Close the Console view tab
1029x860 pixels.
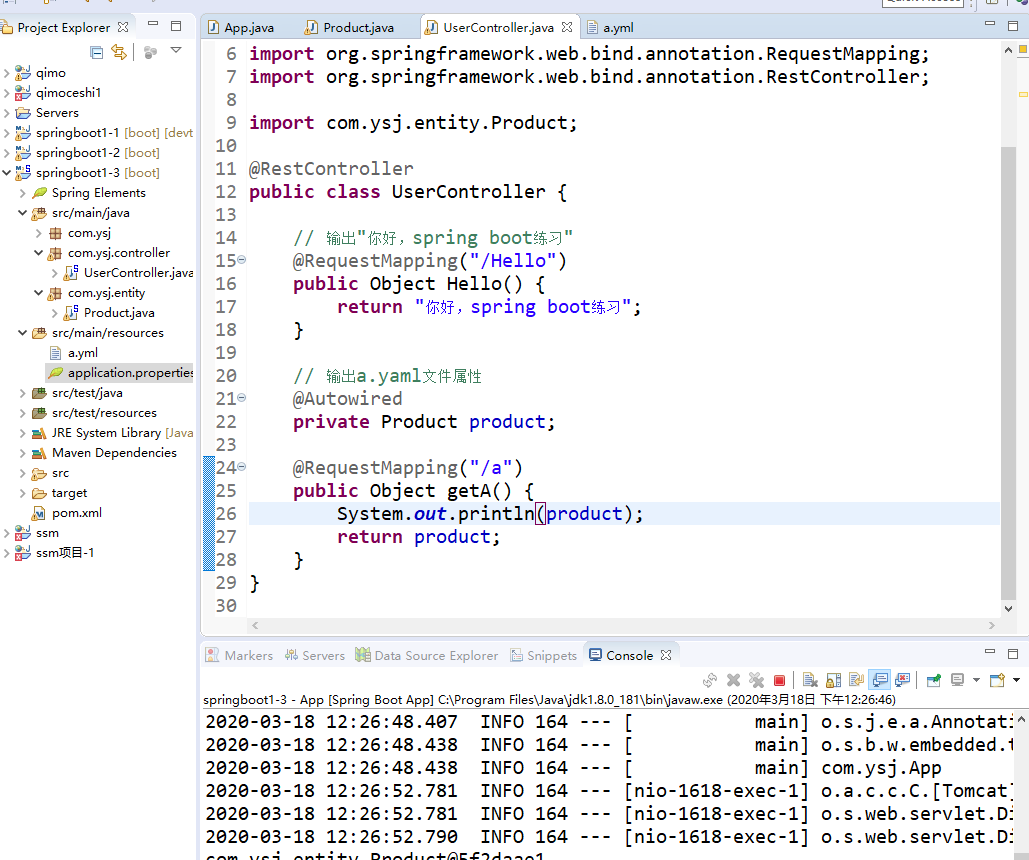pos(666,655)
